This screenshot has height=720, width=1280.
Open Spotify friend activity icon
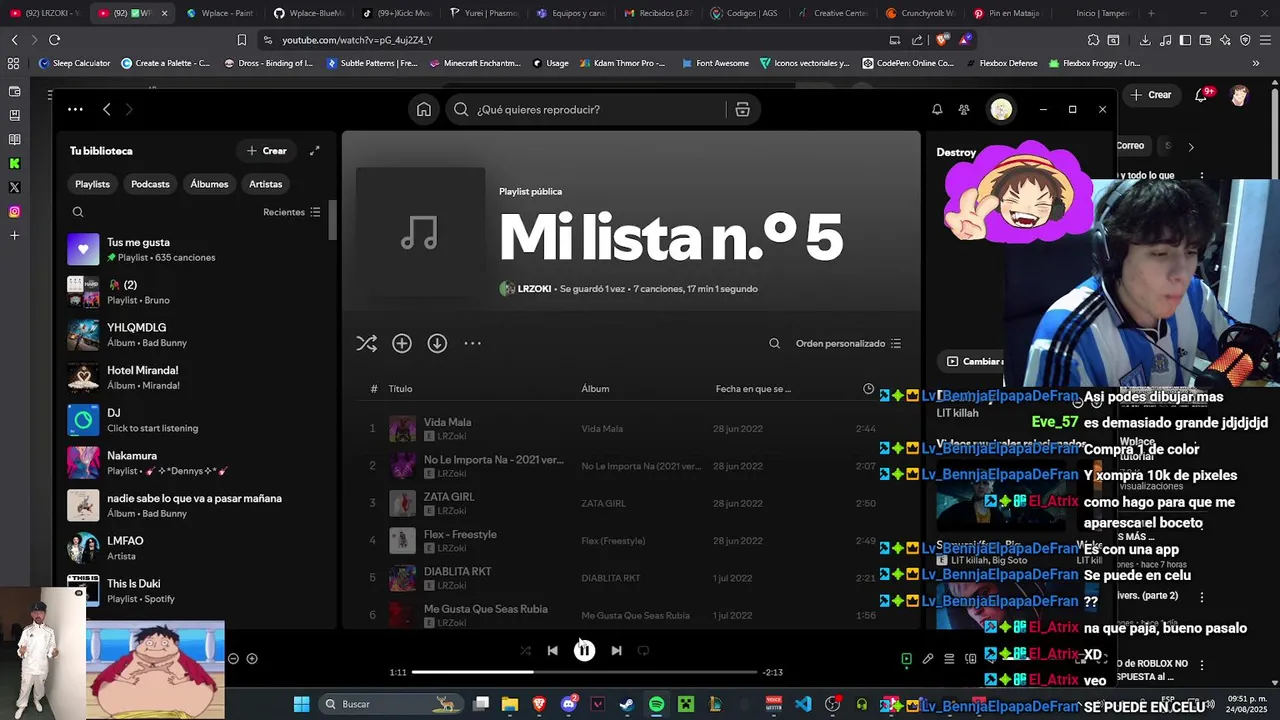[x=964, y=110]
